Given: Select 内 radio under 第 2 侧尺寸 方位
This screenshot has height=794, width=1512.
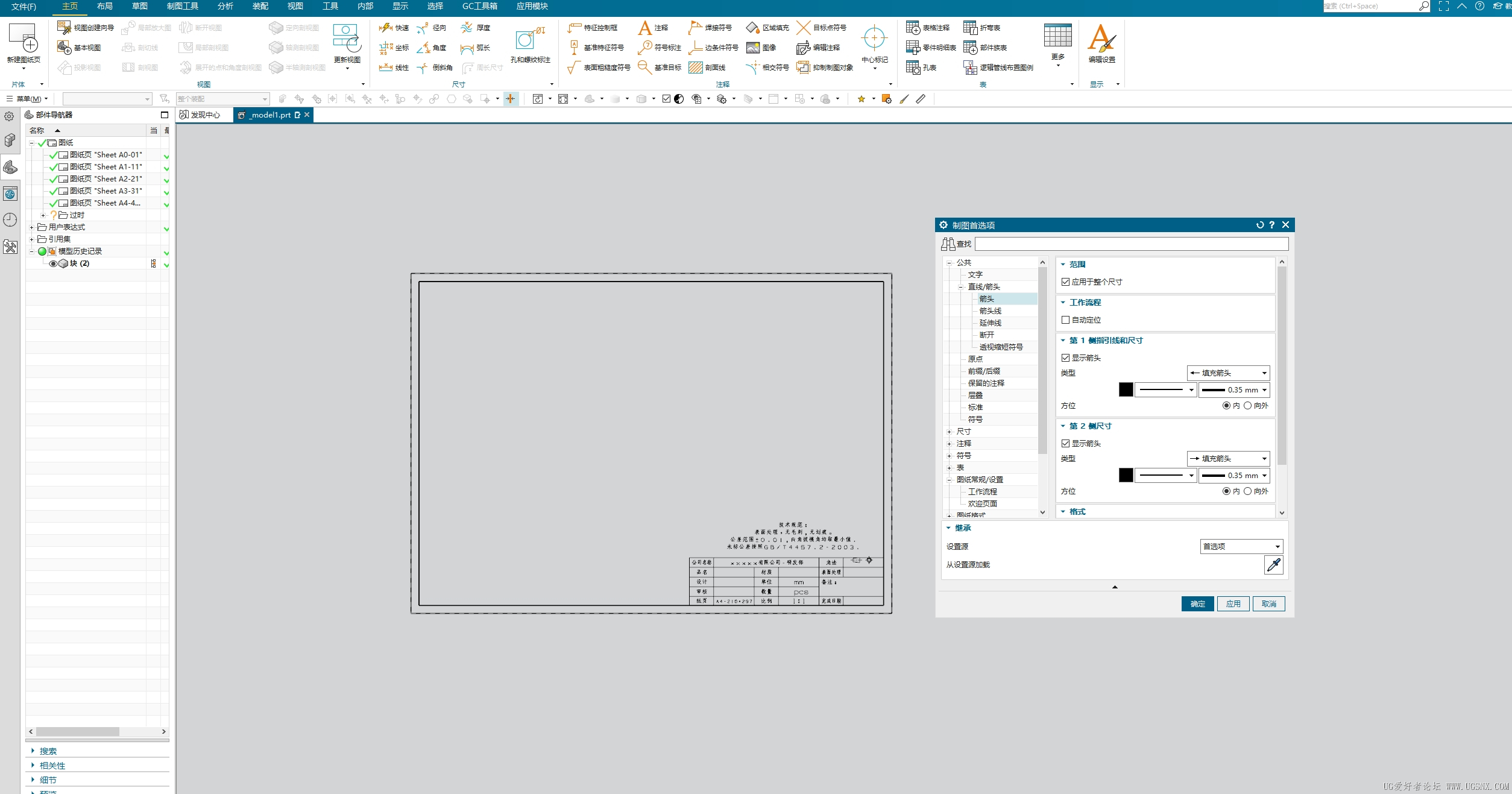Looking at the screenshot, I should (x=1226, y=491).
